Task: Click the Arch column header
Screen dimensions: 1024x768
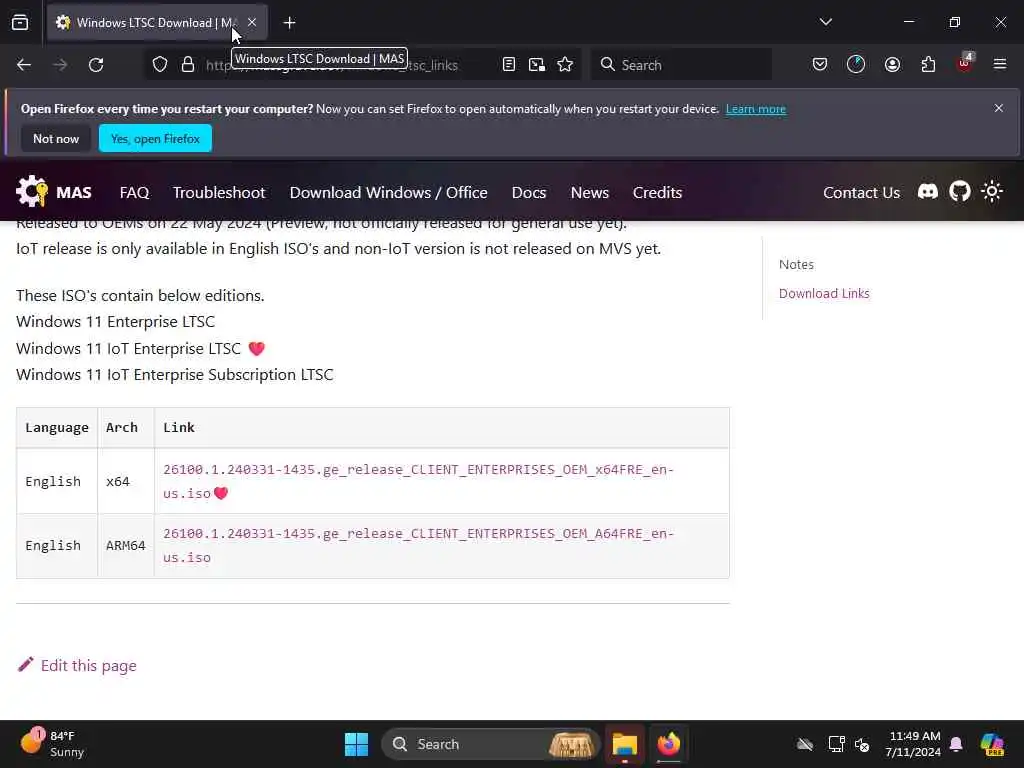Action: coord(125,428)
